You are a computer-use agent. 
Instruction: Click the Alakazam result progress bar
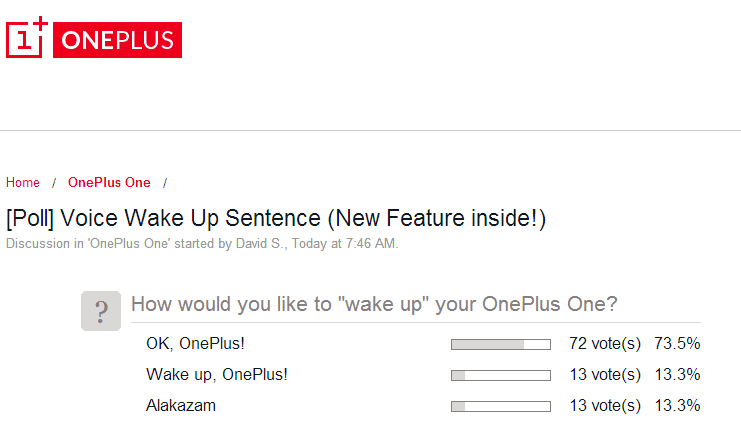point(501,406)
